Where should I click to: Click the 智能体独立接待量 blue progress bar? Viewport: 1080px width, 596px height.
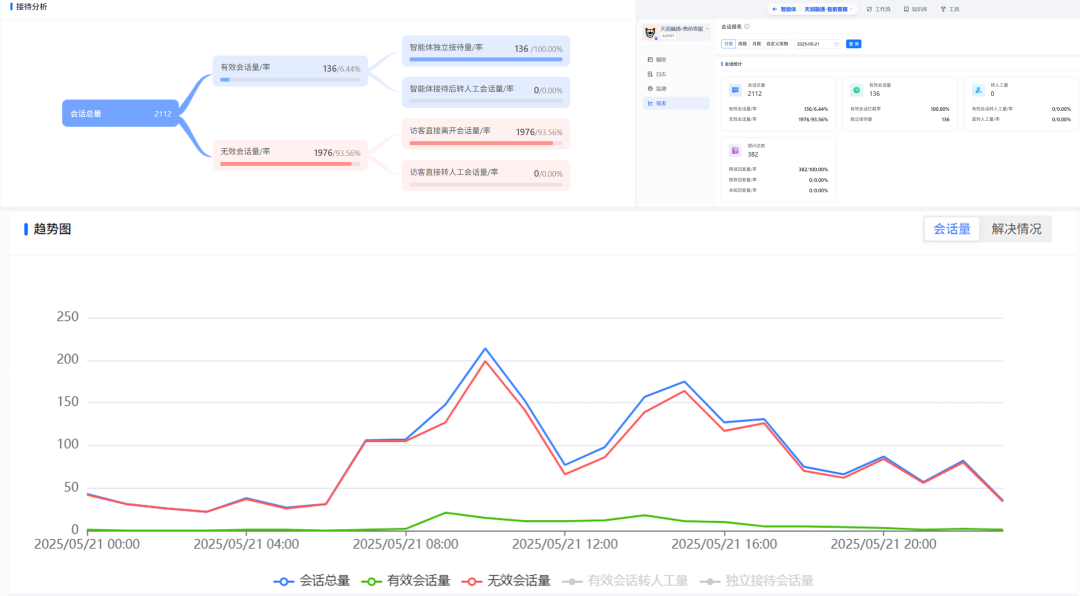click(486, 60)
